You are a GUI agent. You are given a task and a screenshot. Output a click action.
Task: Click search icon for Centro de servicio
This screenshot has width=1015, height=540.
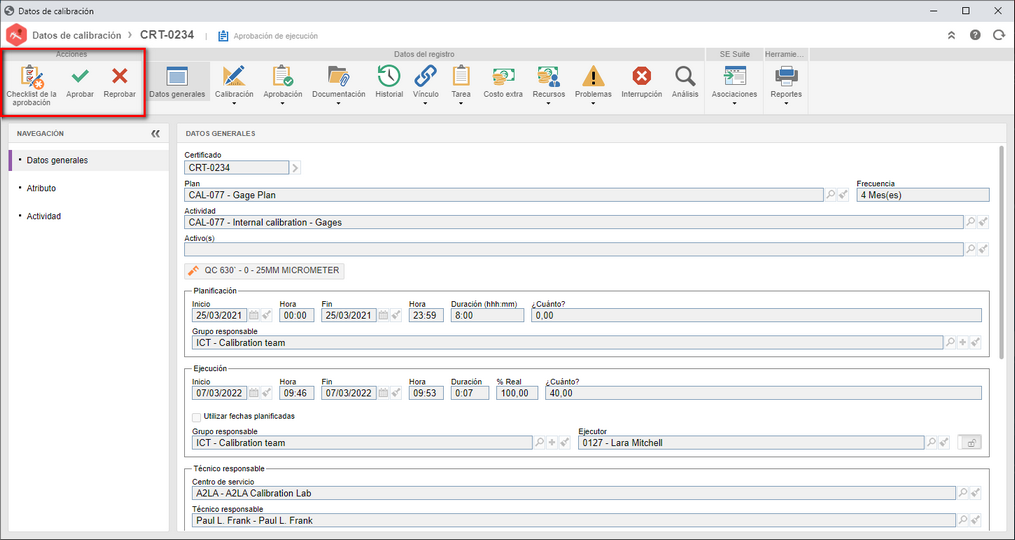coord(963,493)
